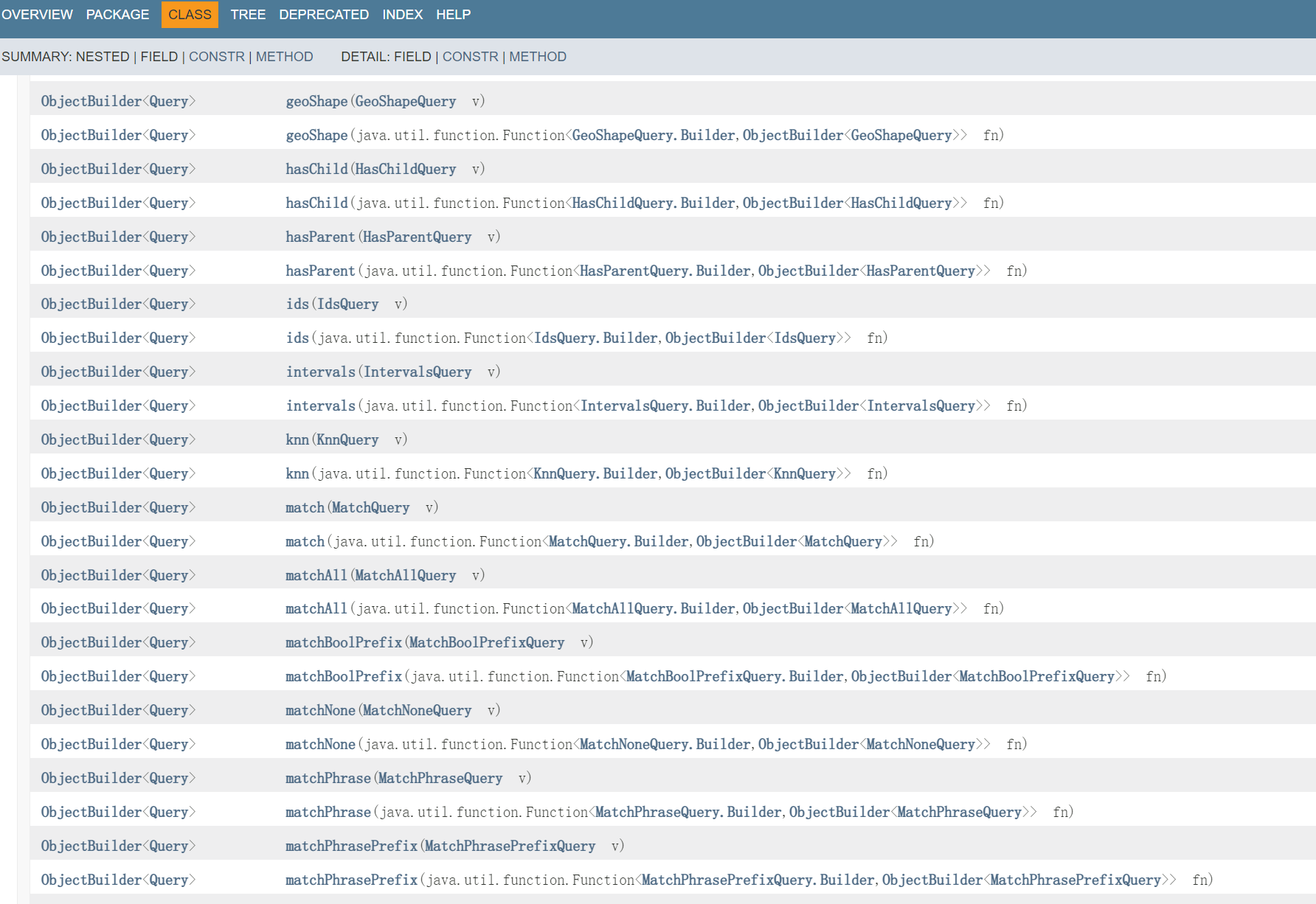Image resolution: width=1316 pixels, height=904 pixels.
Task: Jump to Constr summary section
Action: [216, 57]
